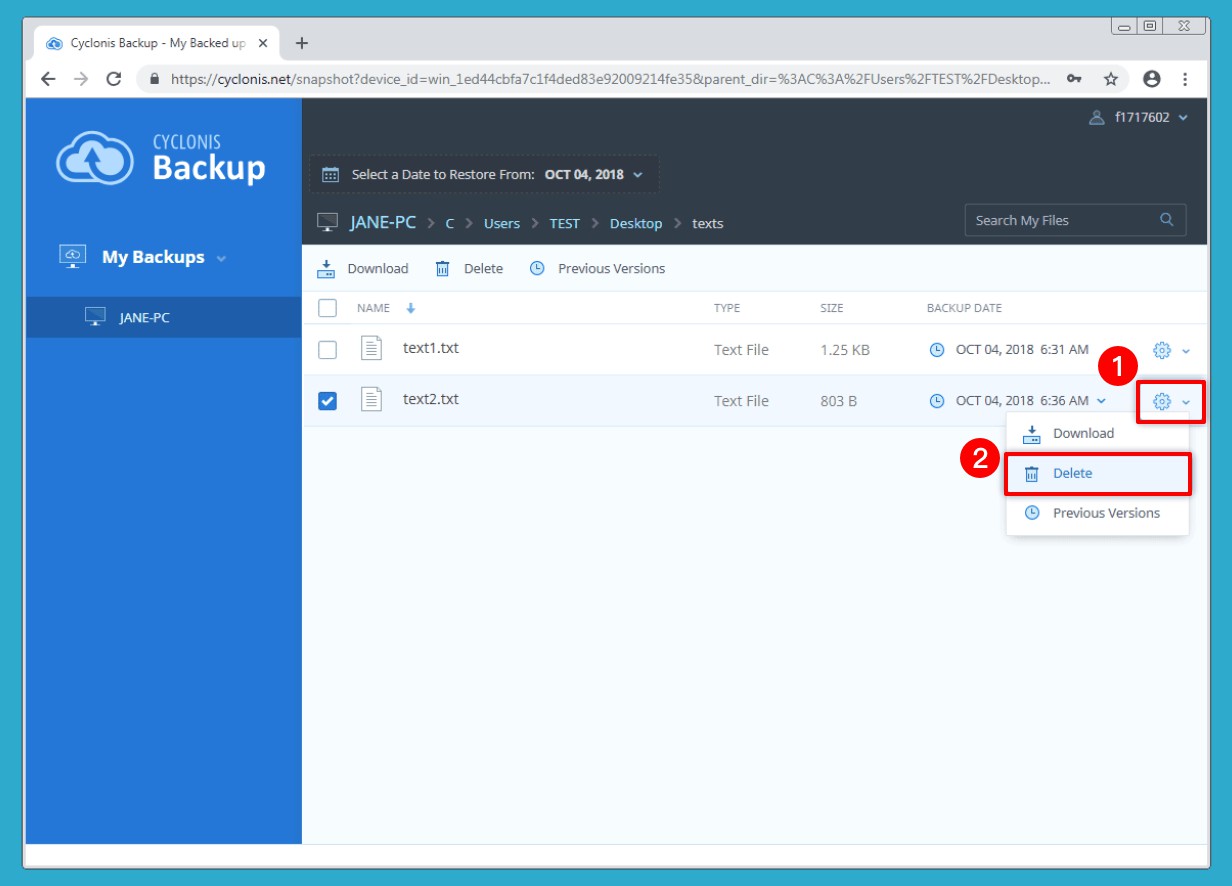Click the Search My Files input field
Image resolution: width=1232 pixels, height=886 pixels.
[1060, 220]
